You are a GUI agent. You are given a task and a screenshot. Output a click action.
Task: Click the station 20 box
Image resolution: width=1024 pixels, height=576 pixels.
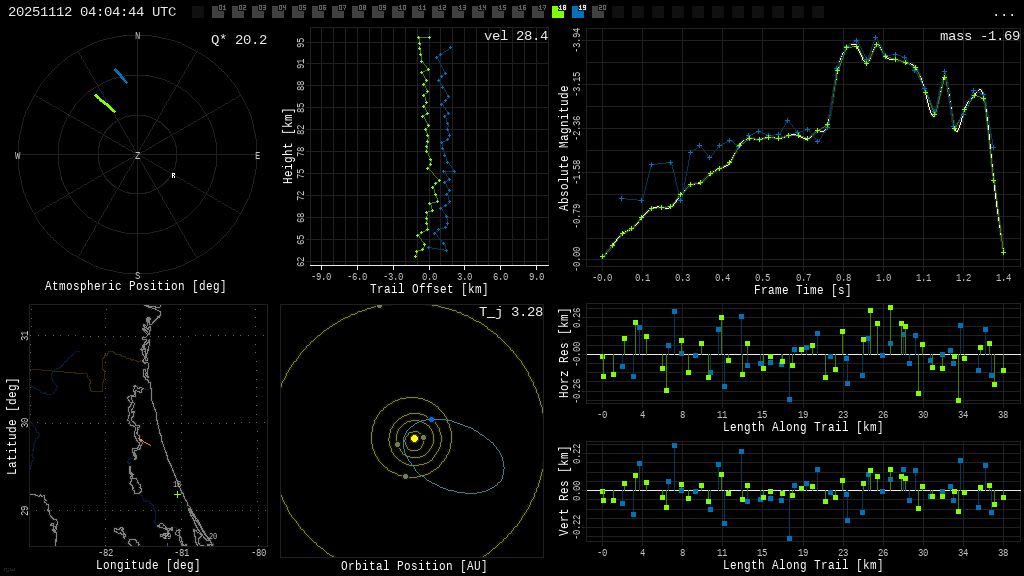(598, 12)
